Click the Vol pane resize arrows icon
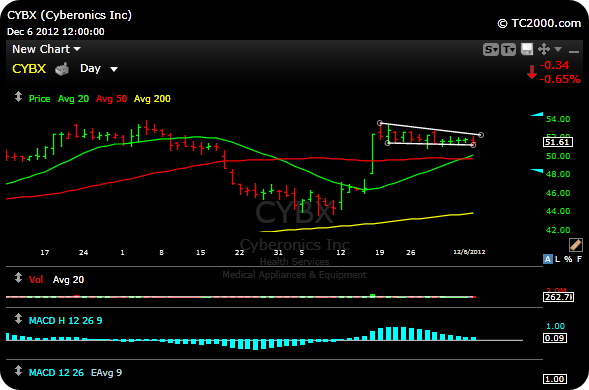 18,278
